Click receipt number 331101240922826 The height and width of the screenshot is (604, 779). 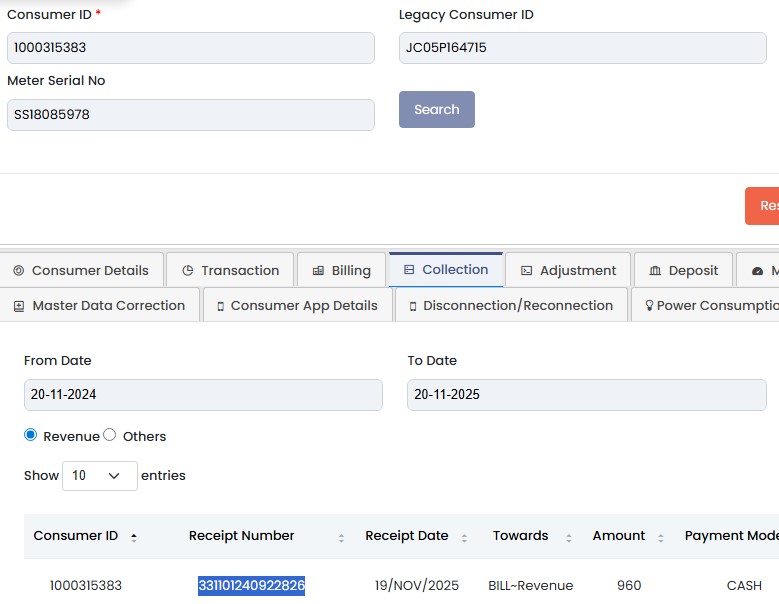251,585
